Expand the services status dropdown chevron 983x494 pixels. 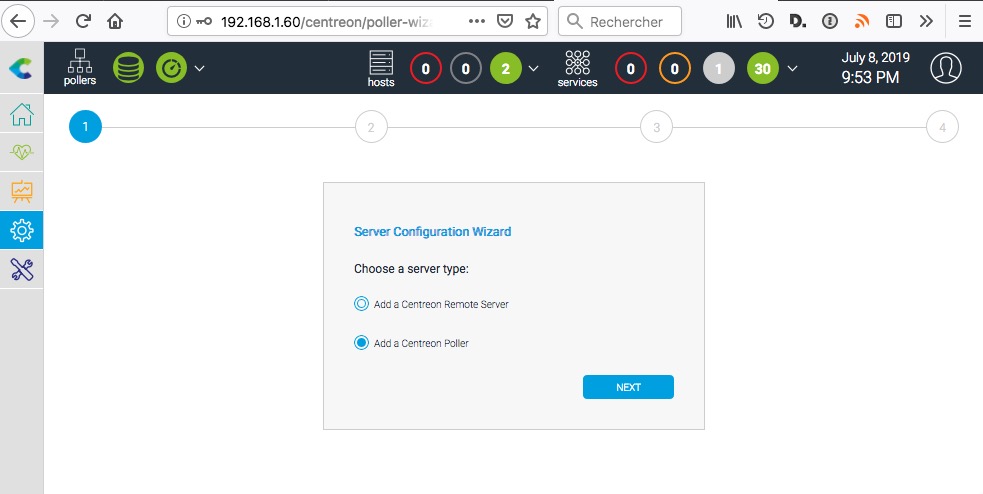(793, 68)
